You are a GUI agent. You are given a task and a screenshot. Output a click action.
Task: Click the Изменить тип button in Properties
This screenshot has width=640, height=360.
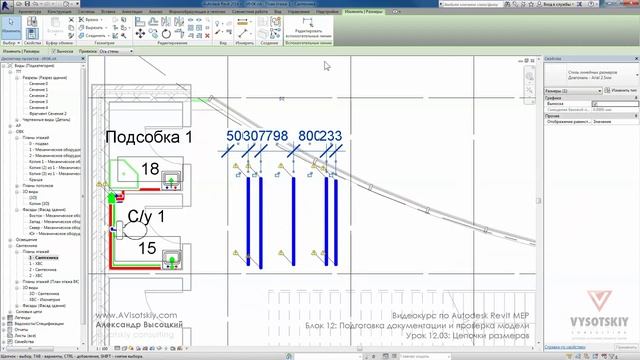point(621,91)
